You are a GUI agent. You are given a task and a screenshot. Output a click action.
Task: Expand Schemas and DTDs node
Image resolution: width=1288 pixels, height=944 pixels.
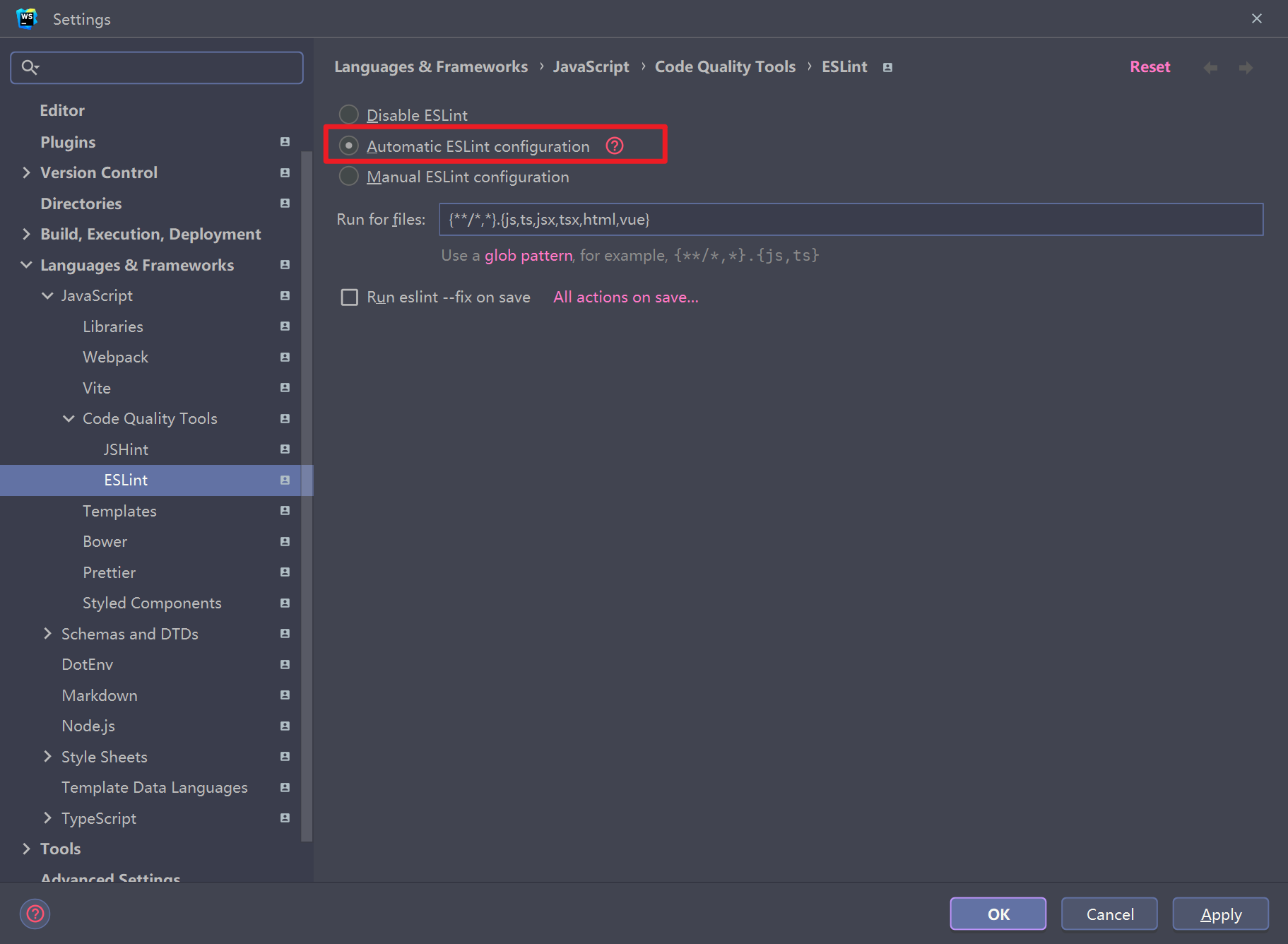pyautogui.click(x=47, y=633)
